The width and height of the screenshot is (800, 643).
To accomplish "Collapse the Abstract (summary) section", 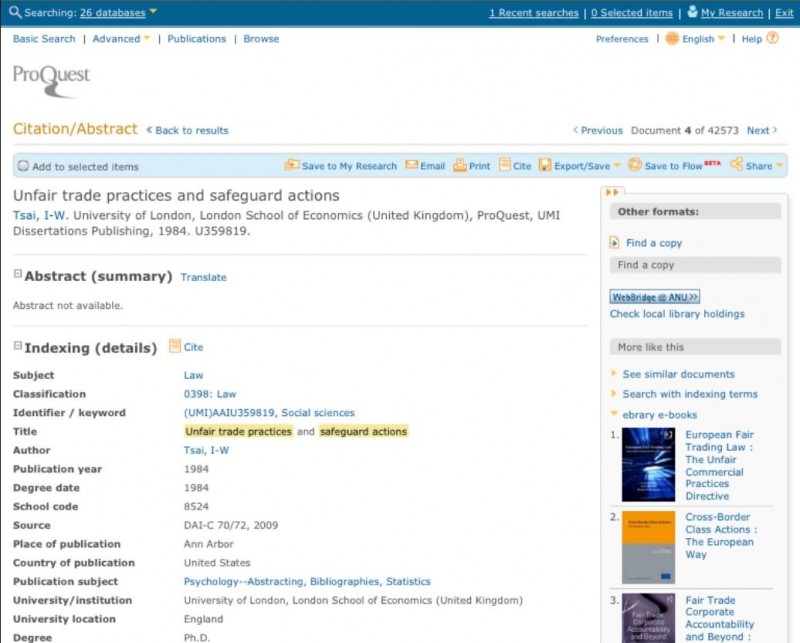I will pyautogui.click(x=17, y=274).
